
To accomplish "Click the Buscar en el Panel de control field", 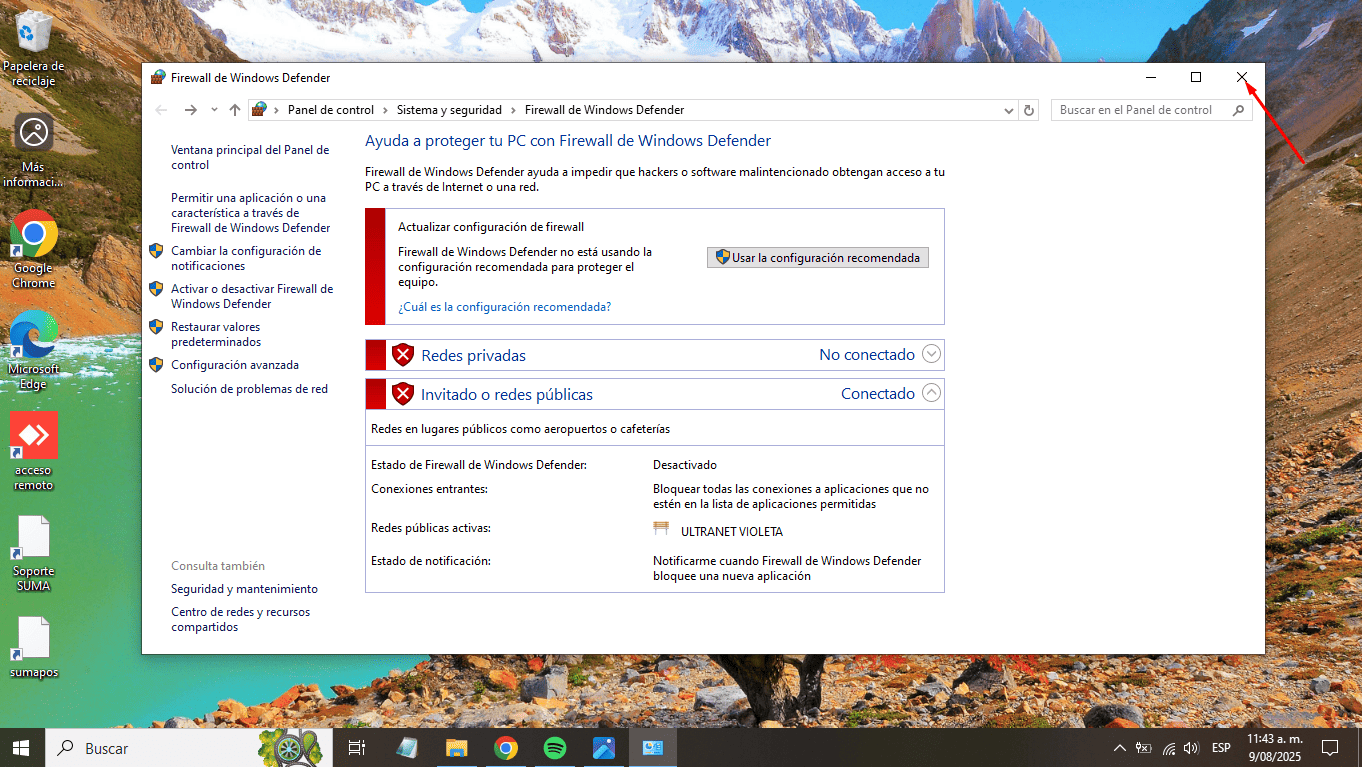I will click(x=1140, y=110).
